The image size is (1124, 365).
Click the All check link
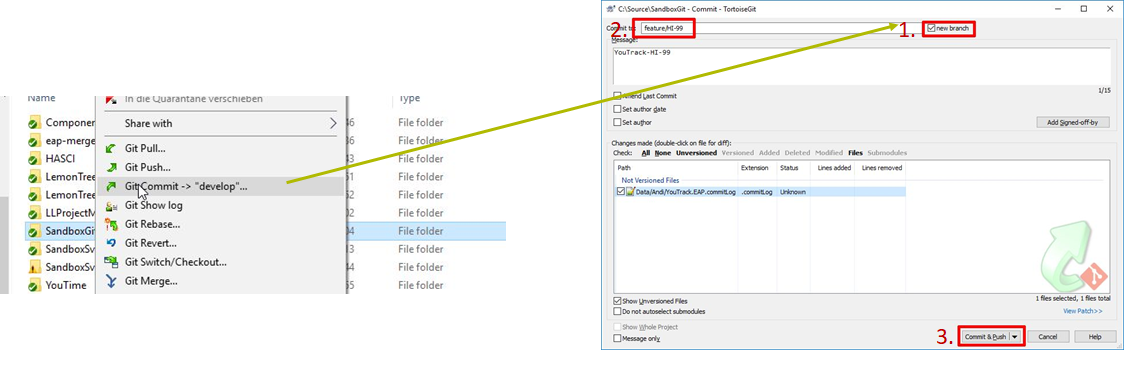[x=646, y=153]
